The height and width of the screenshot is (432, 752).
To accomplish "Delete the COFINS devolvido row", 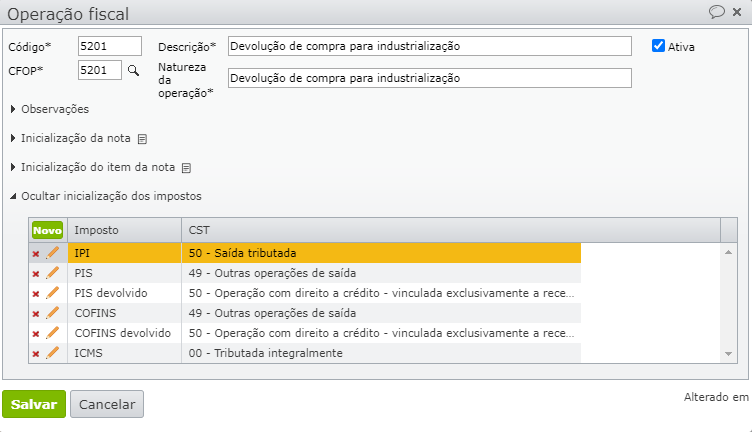I will point(36,333).
